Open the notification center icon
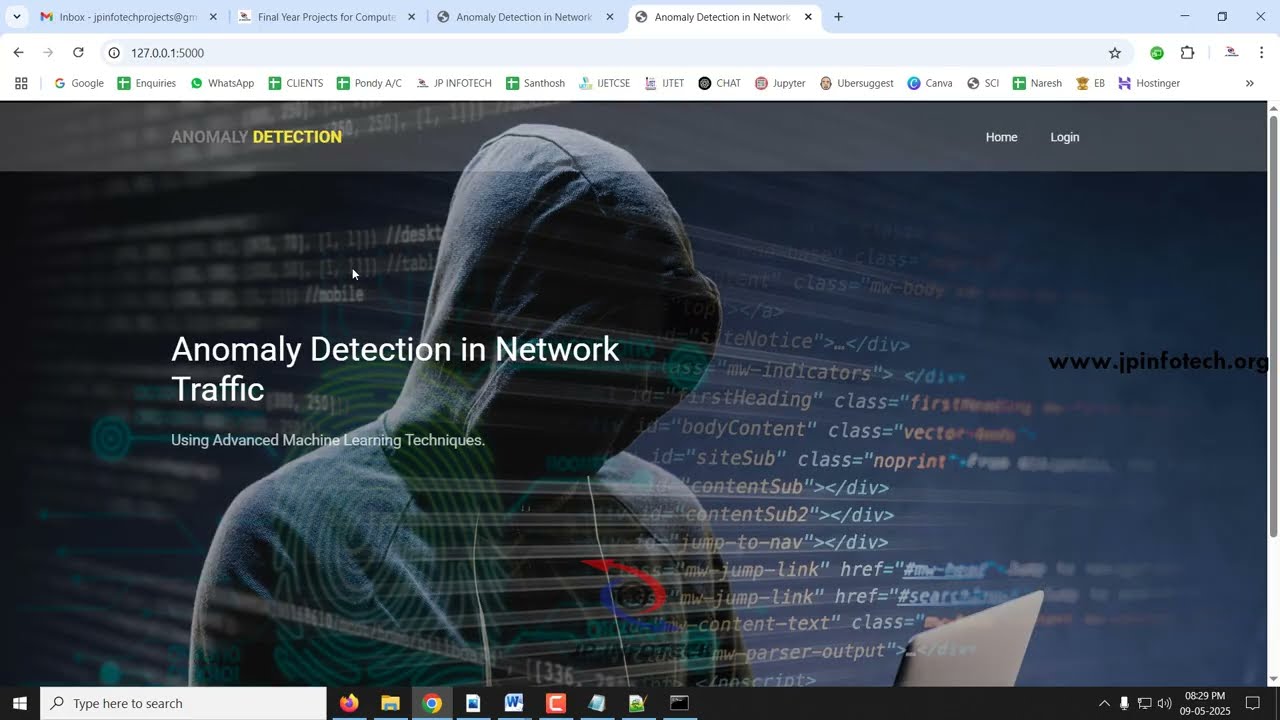 [x=1252, y=703]
